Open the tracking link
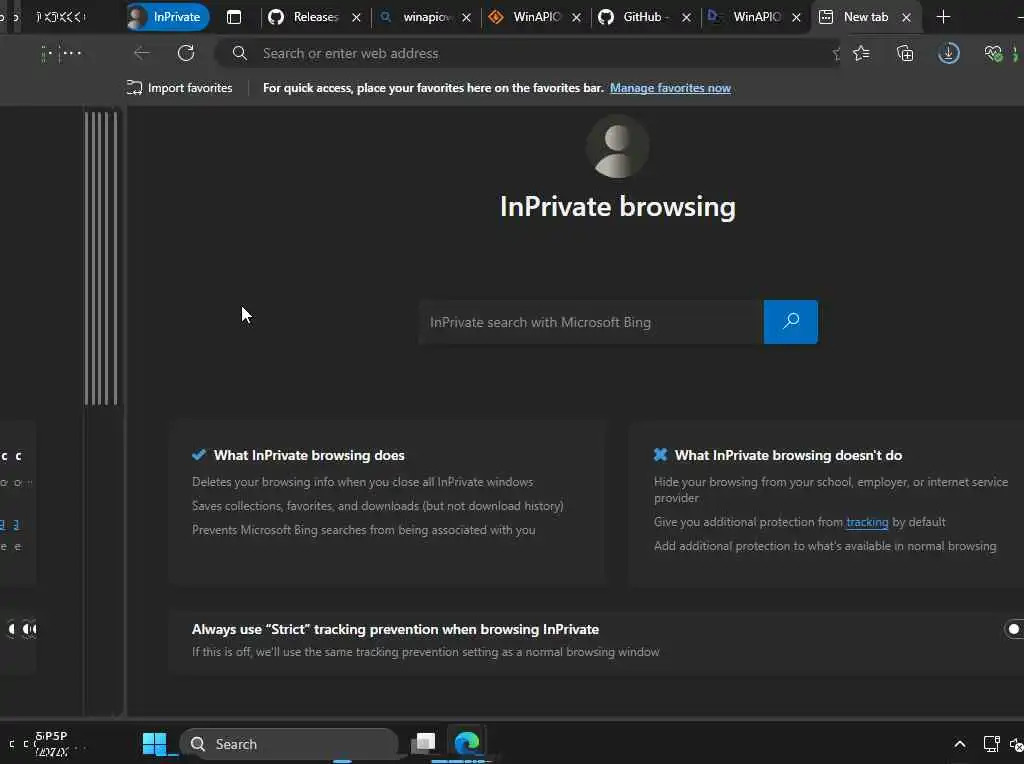1024x764 pixels. (x=867, y=522)
